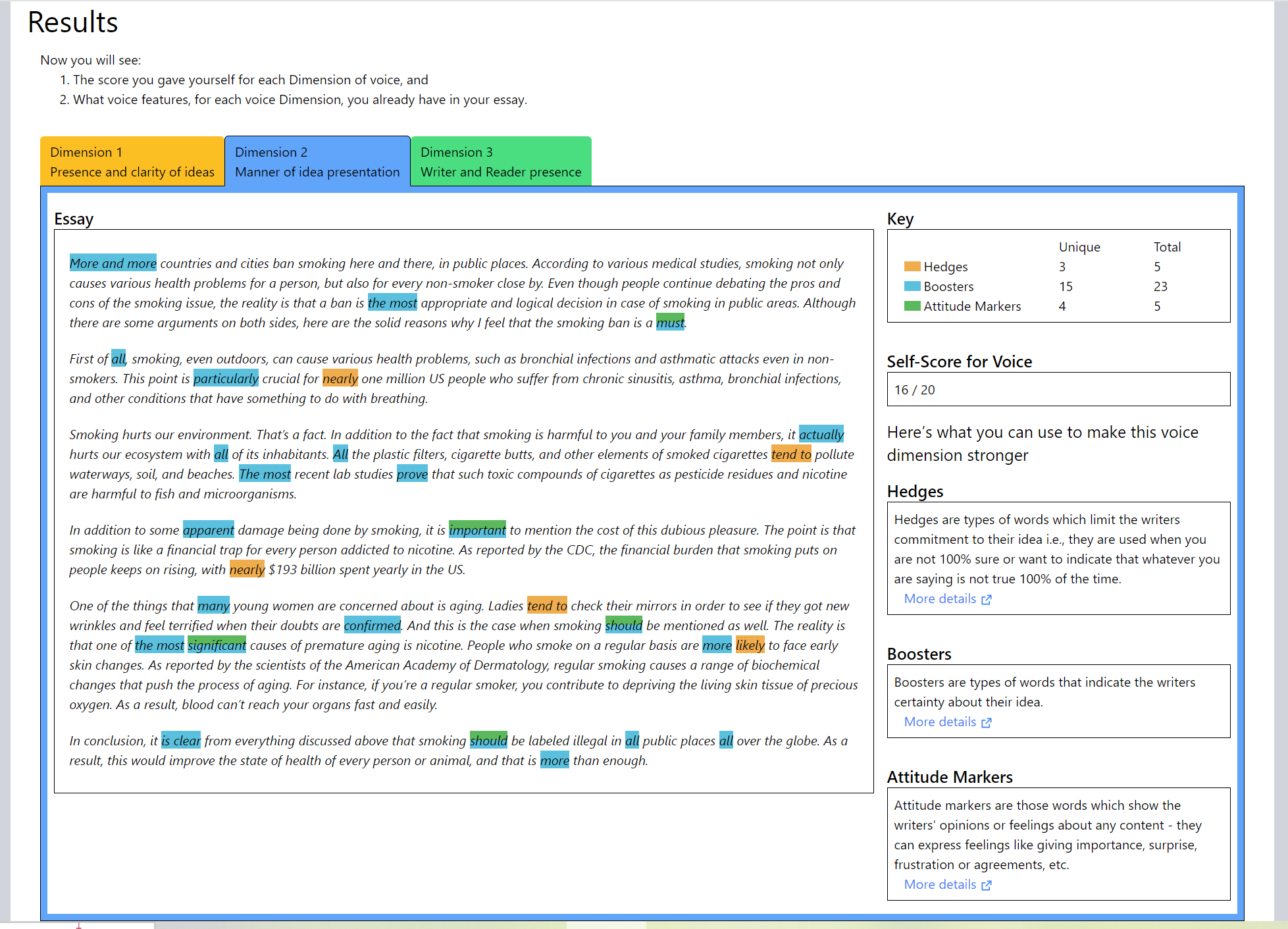The width and height of the screenshot is (1288, 929).
Task: Click the green Attitude Markers swatch in Key
Action: (912, 306)
